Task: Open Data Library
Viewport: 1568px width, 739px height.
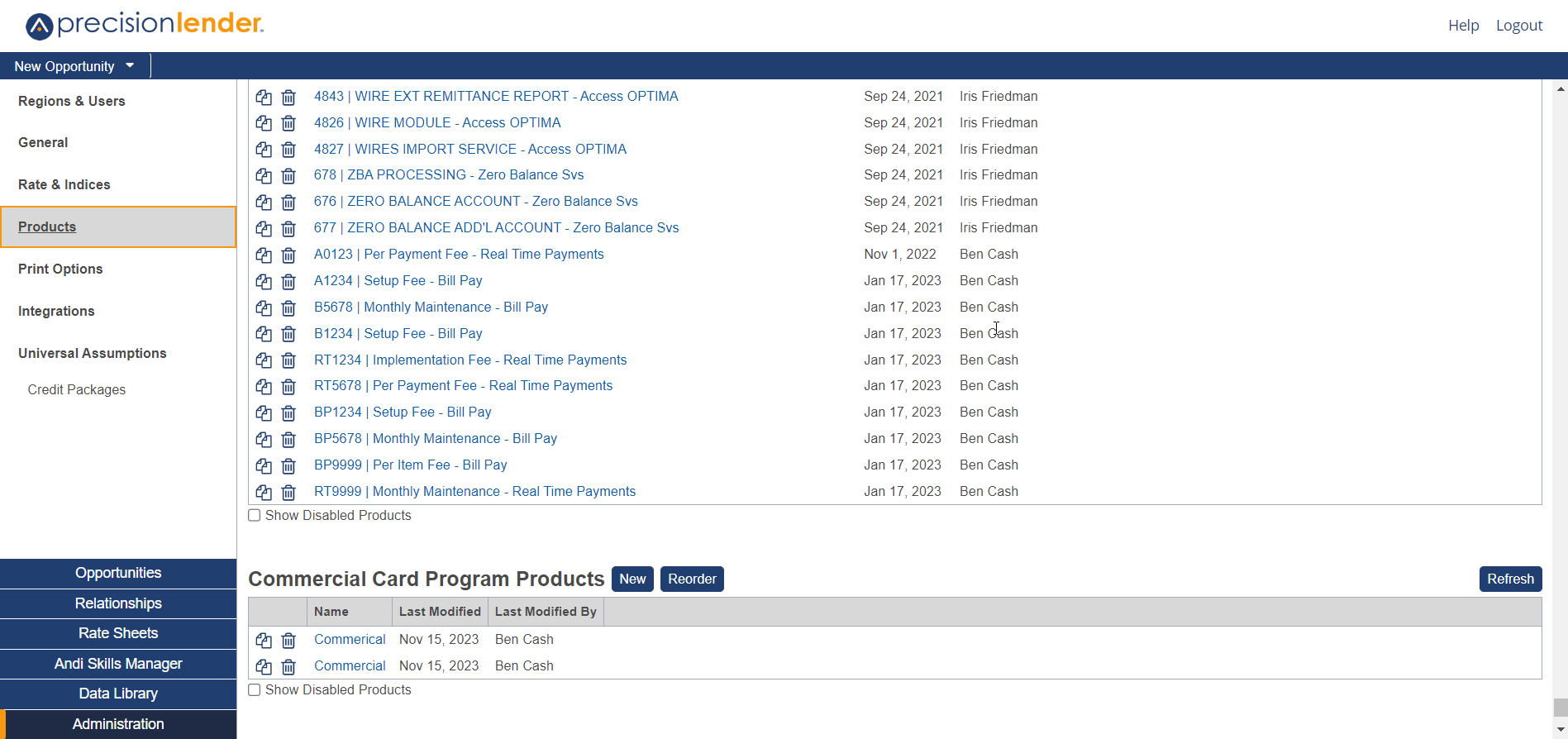Action: click(x=118, y=694)
